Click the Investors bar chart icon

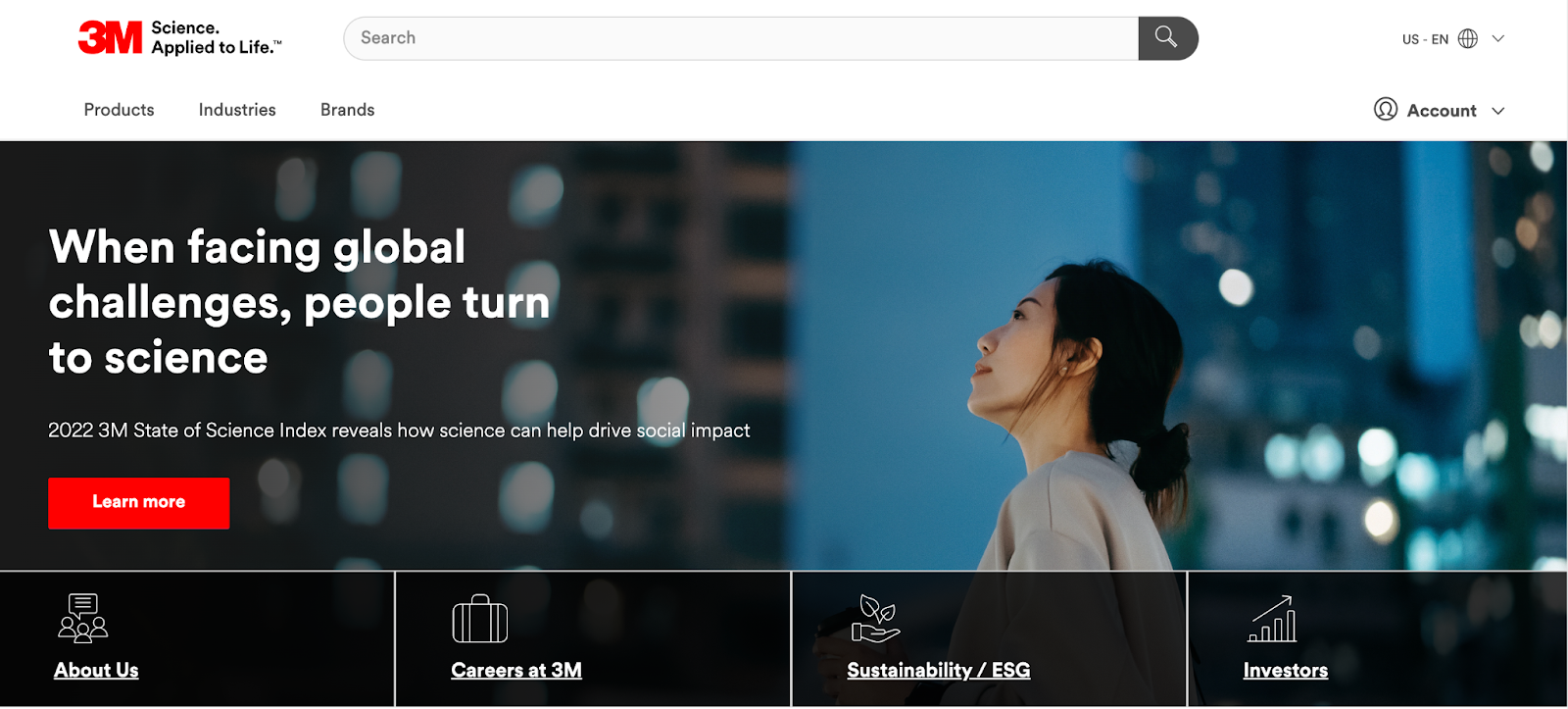[x=1272, y=619]
